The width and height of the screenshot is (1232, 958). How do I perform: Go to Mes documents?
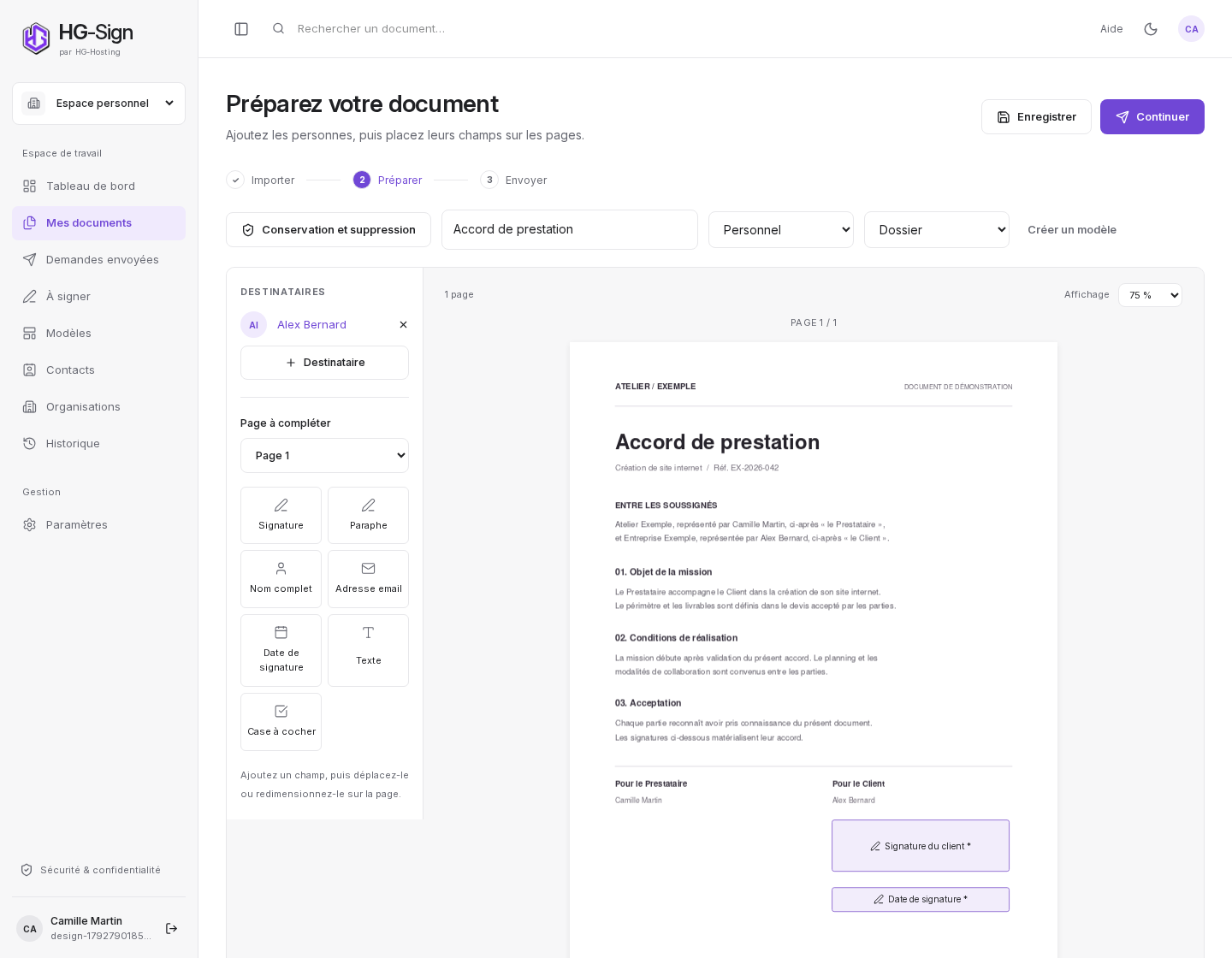[98, 223]
